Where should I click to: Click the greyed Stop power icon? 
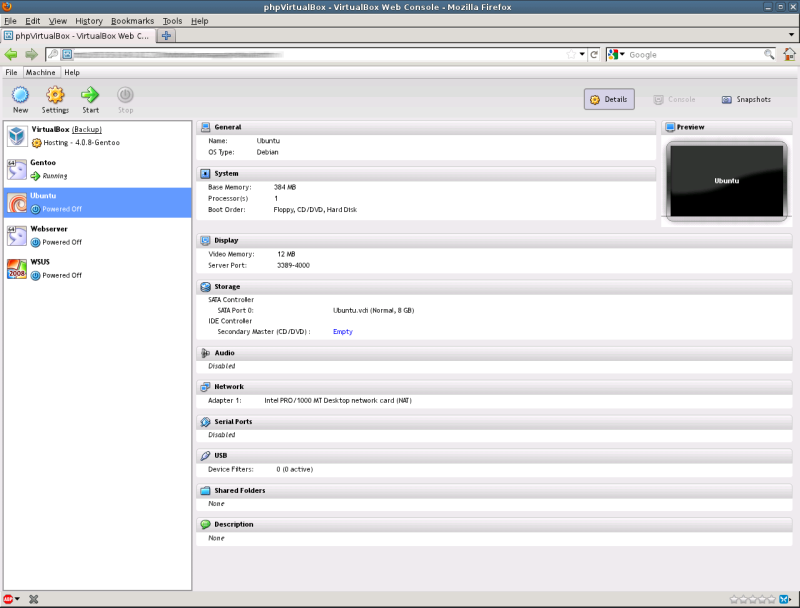[125, 95]
